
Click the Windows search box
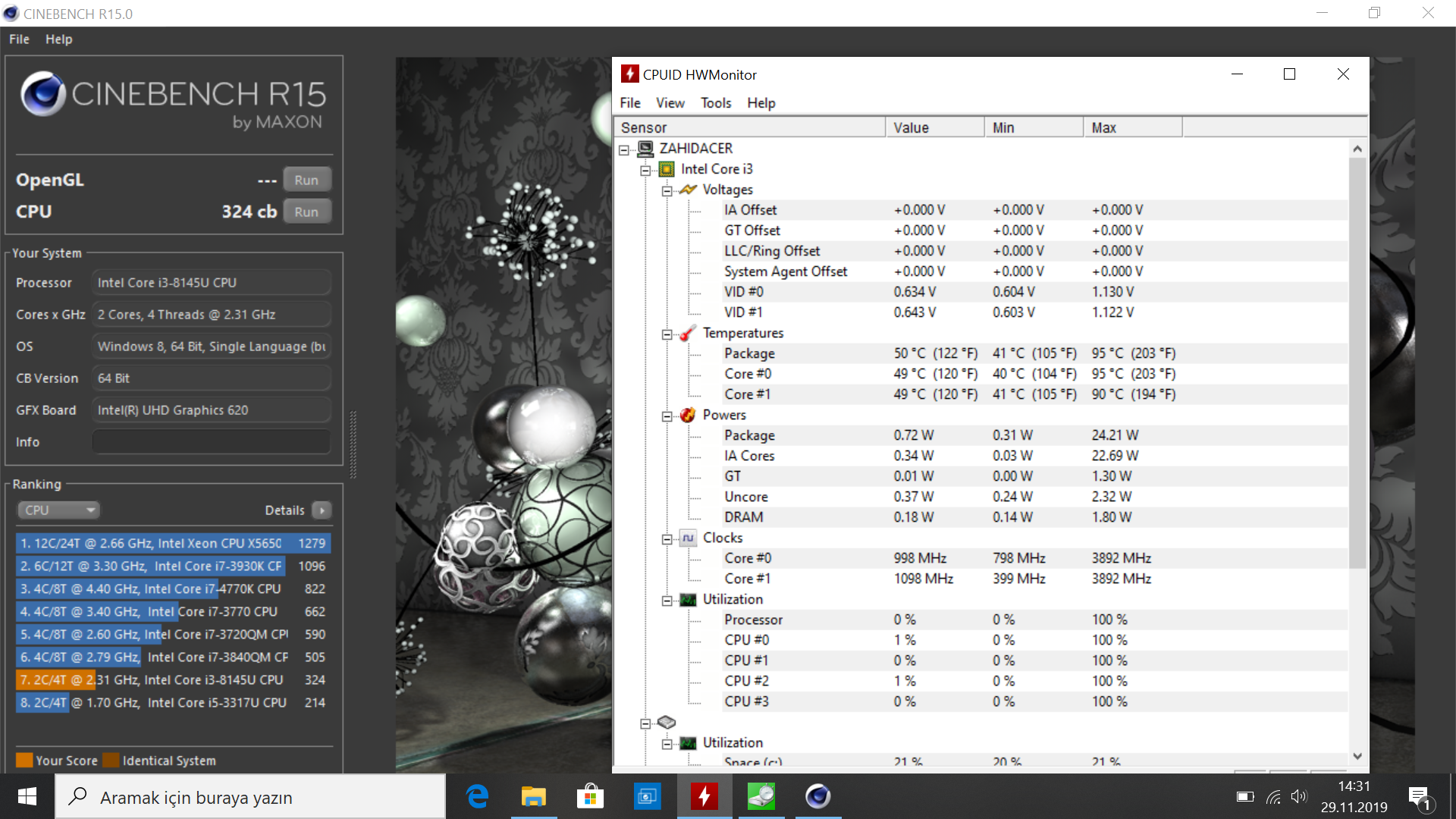click(x=250, y=797)
